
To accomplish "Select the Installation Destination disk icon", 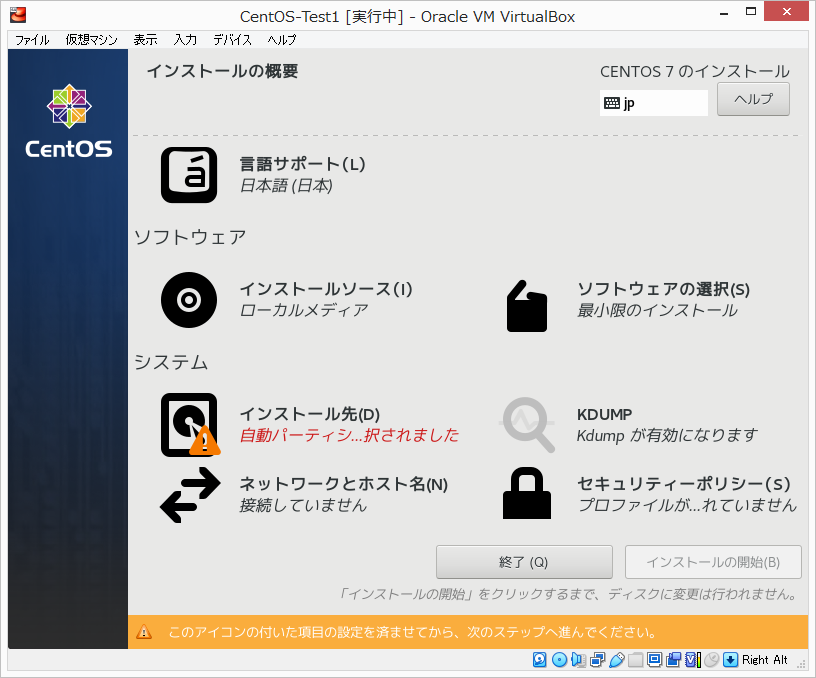I will [188, 424].
